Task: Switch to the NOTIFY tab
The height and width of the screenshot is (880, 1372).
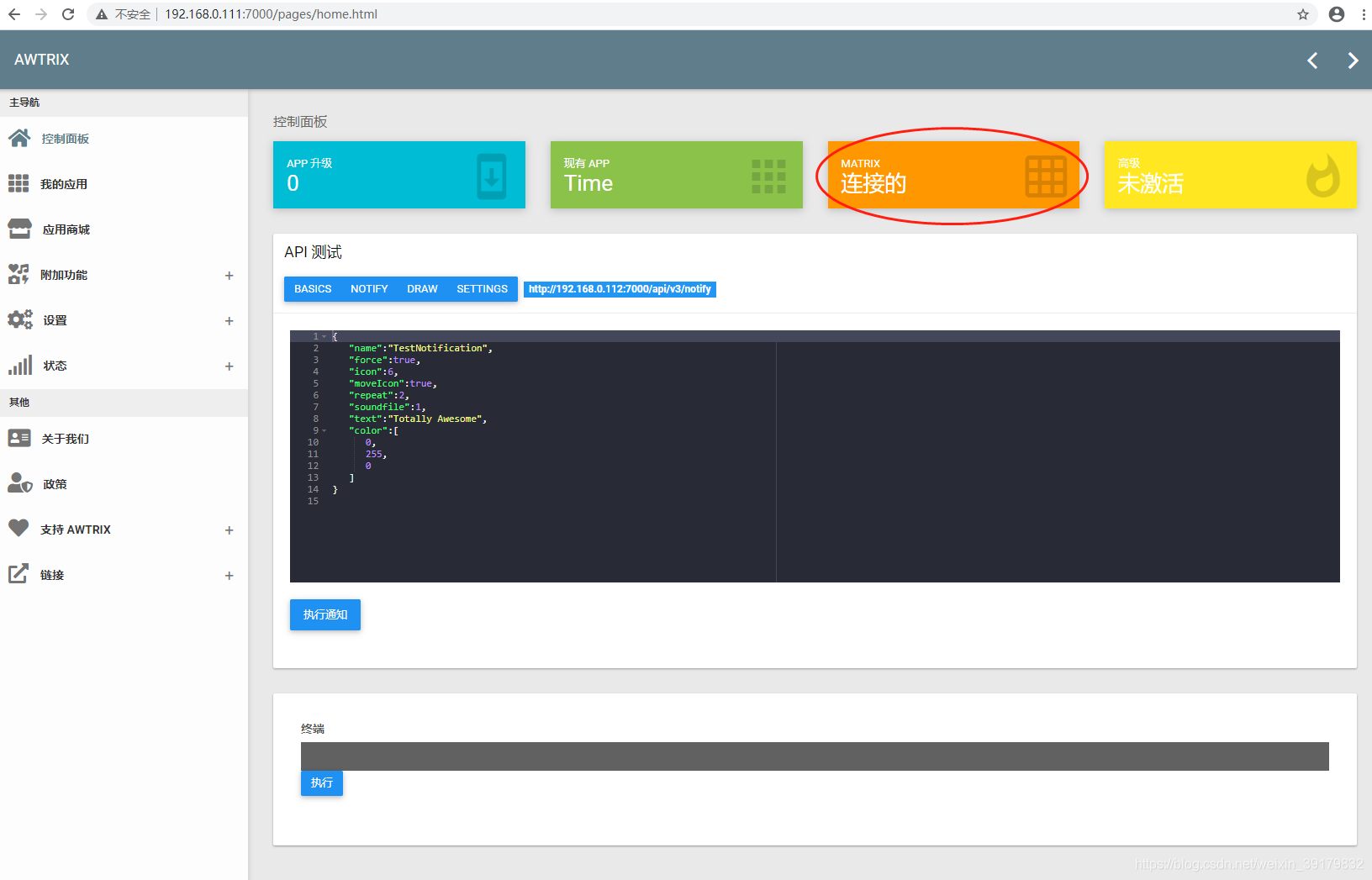Action: (x=369, y=288)
